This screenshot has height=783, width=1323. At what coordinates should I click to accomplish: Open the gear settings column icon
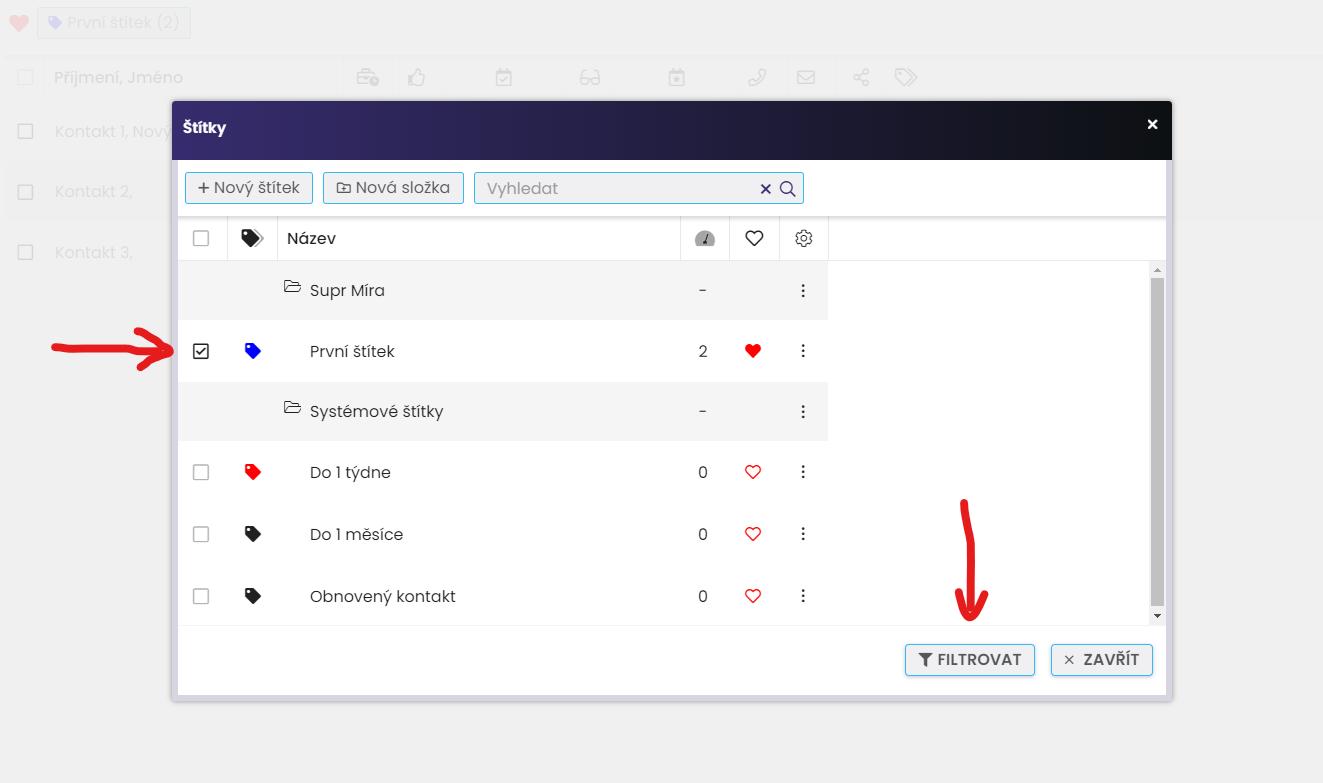point(804,238)
